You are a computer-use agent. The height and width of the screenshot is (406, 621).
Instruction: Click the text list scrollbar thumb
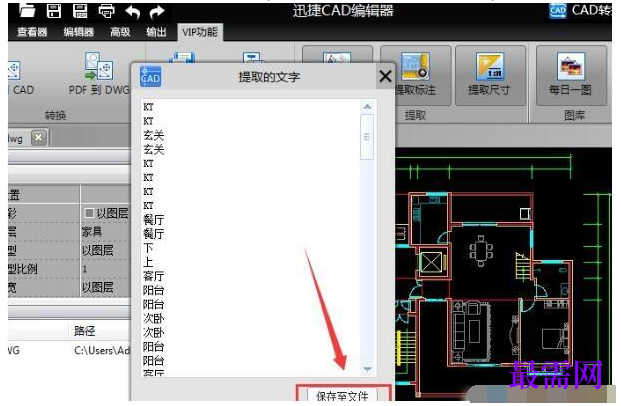click(367, 137)
